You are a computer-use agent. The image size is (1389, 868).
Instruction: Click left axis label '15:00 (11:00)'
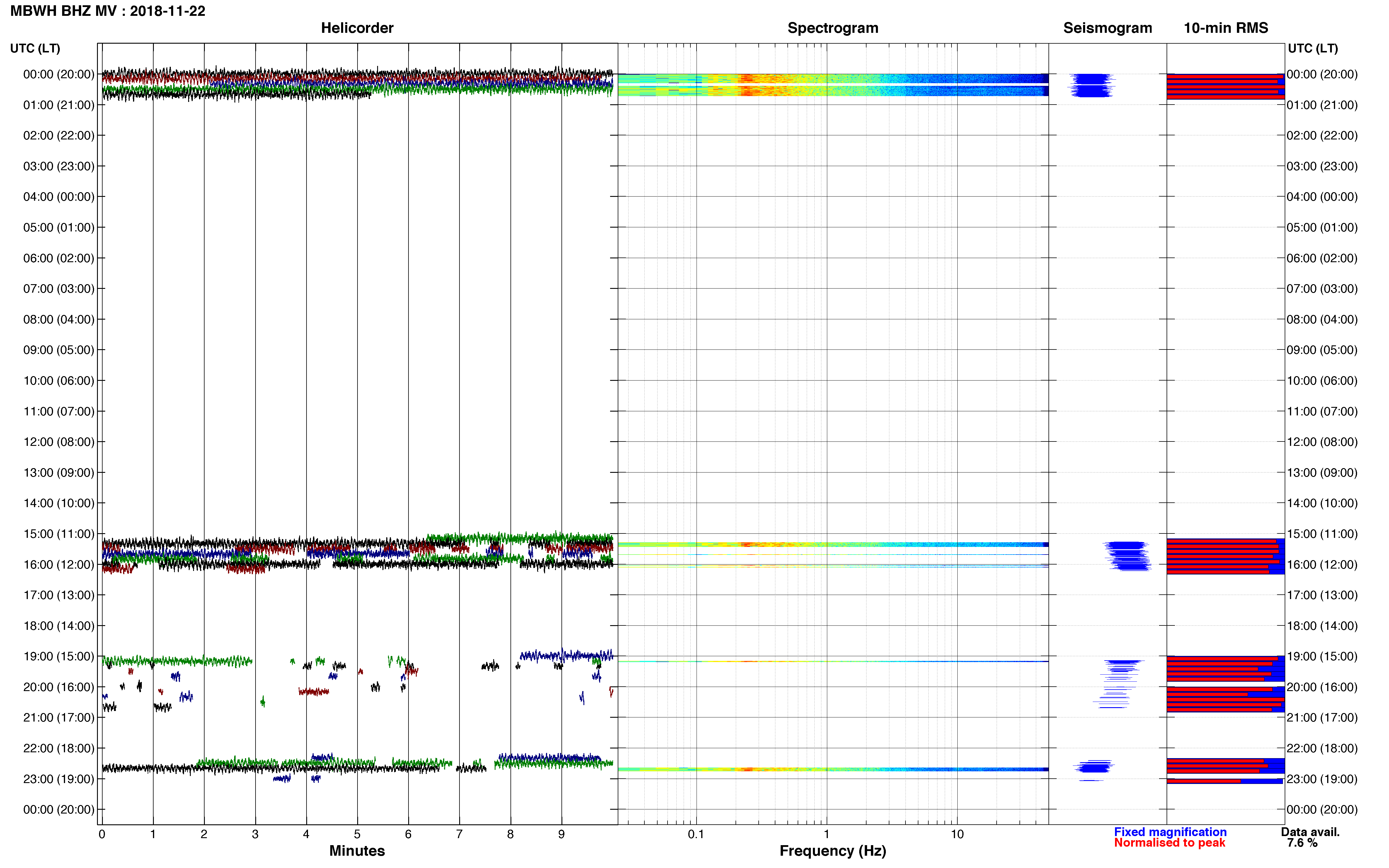tap(59, 534)
